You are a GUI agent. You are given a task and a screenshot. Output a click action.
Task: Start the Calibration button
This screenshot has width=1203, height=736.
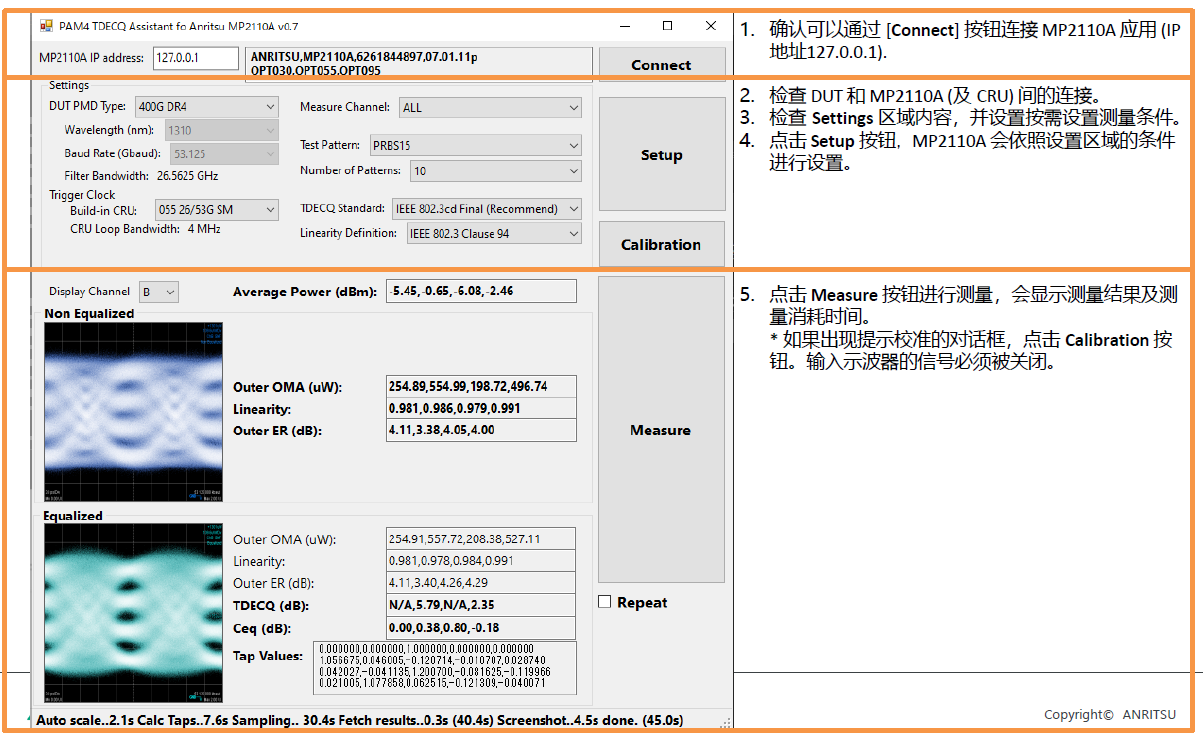(x=661, y=245)
